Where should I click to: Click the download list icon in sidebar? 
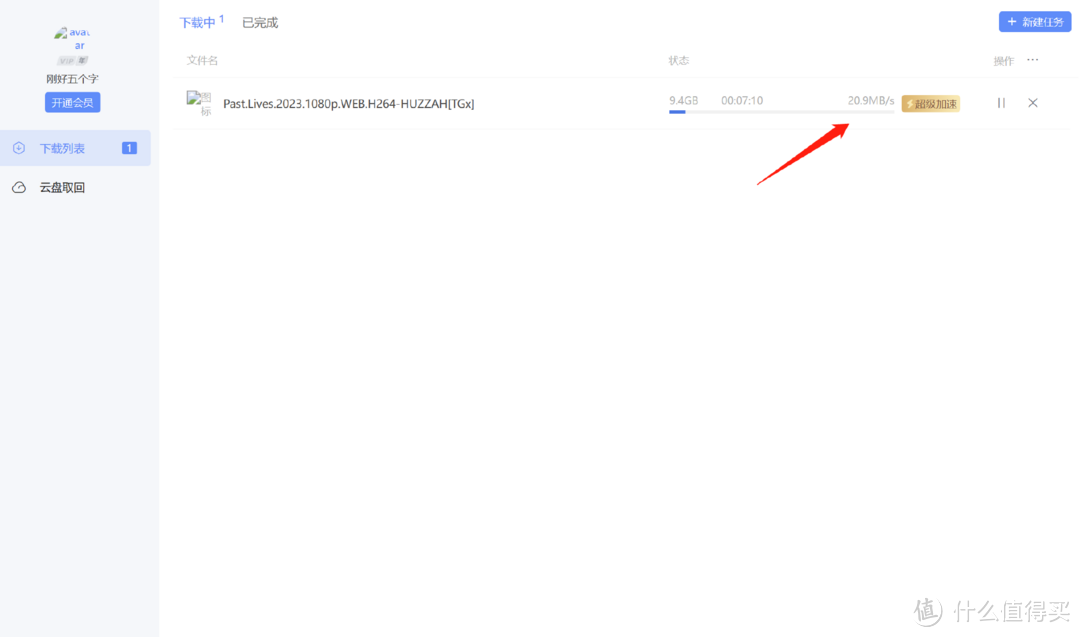click(19, 148)
